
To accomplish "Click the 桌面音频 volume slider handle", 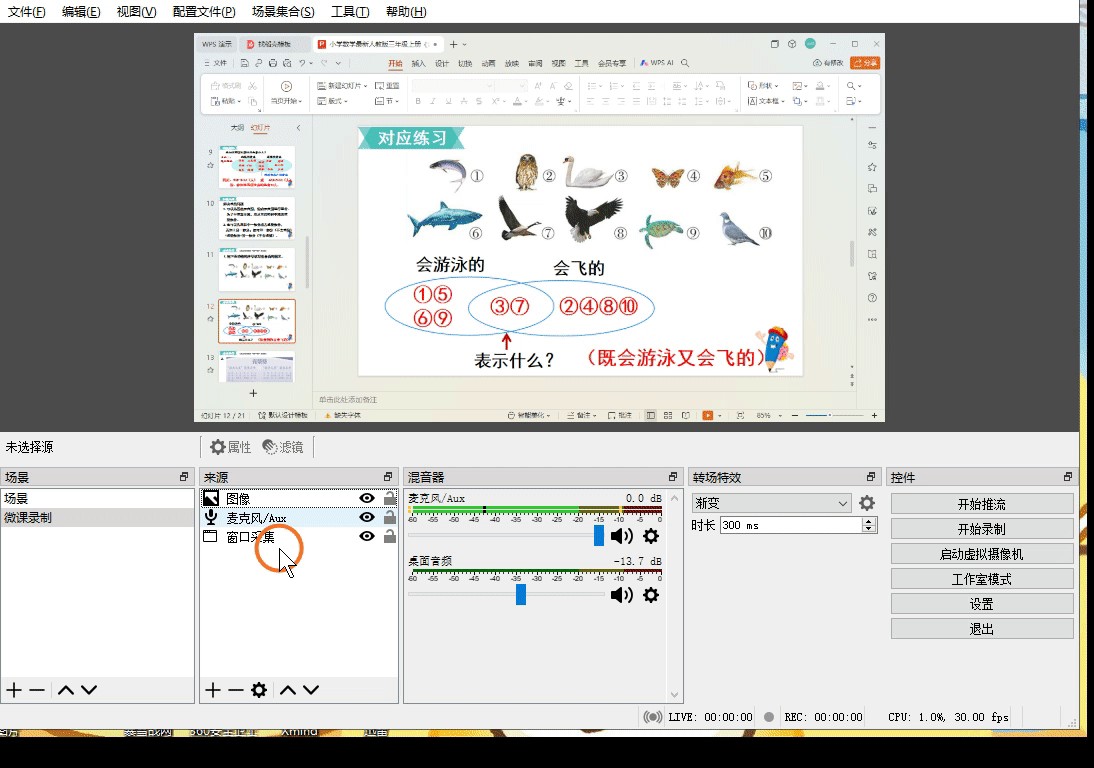I will [x=521, y=595].
